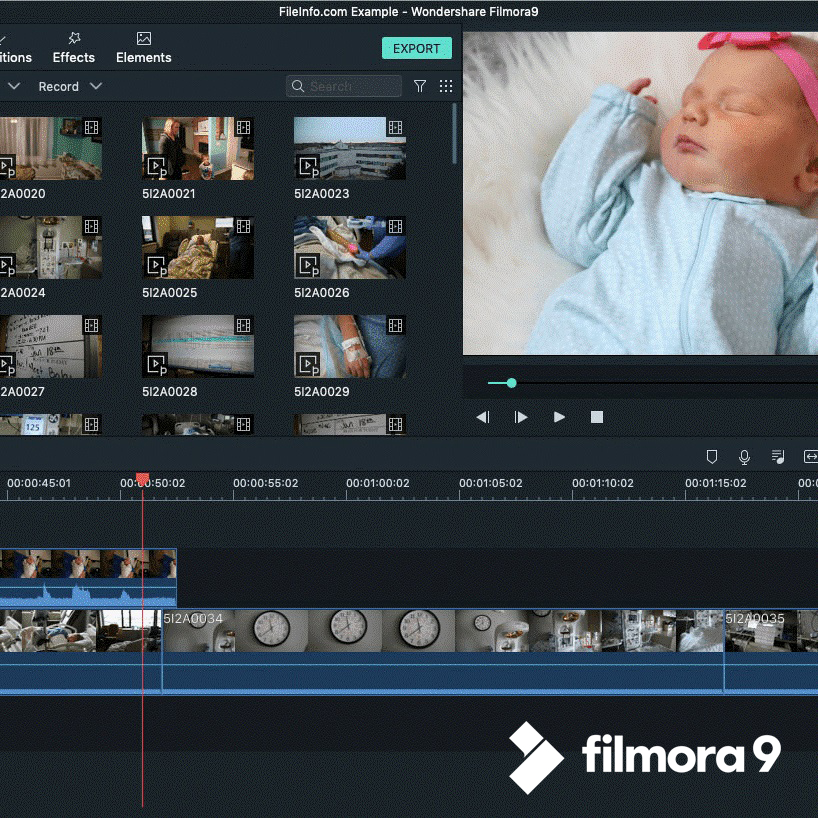This screenshot has height=818, width=818.
Task: Select clip thumbnail 5I2A0029
Action: point(350,346)
